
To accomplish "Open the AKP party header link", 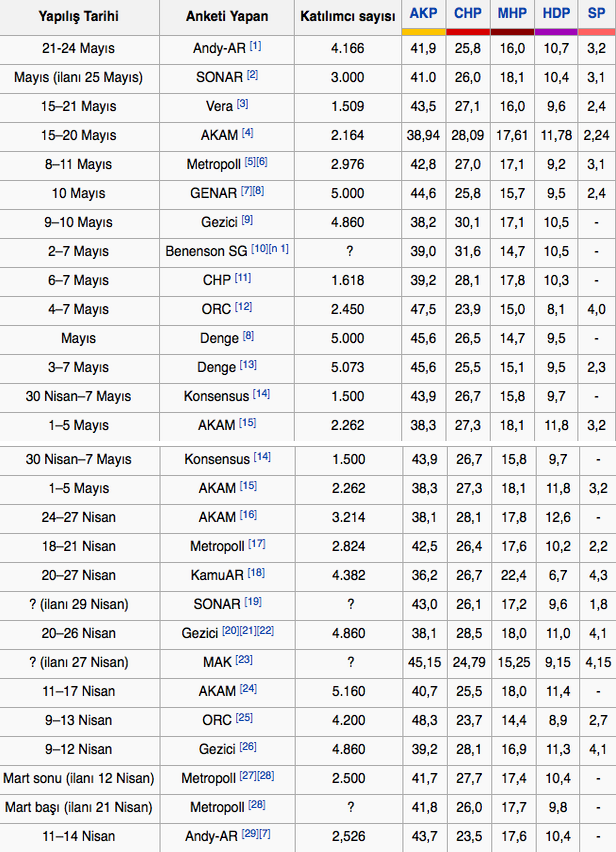I will [x=422, y=13].
